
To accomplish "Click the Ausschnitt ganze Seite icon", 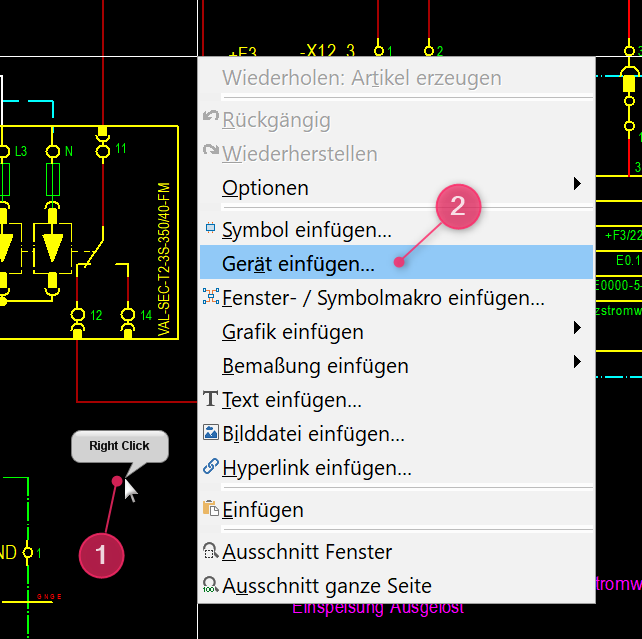I will coord(210,586).
